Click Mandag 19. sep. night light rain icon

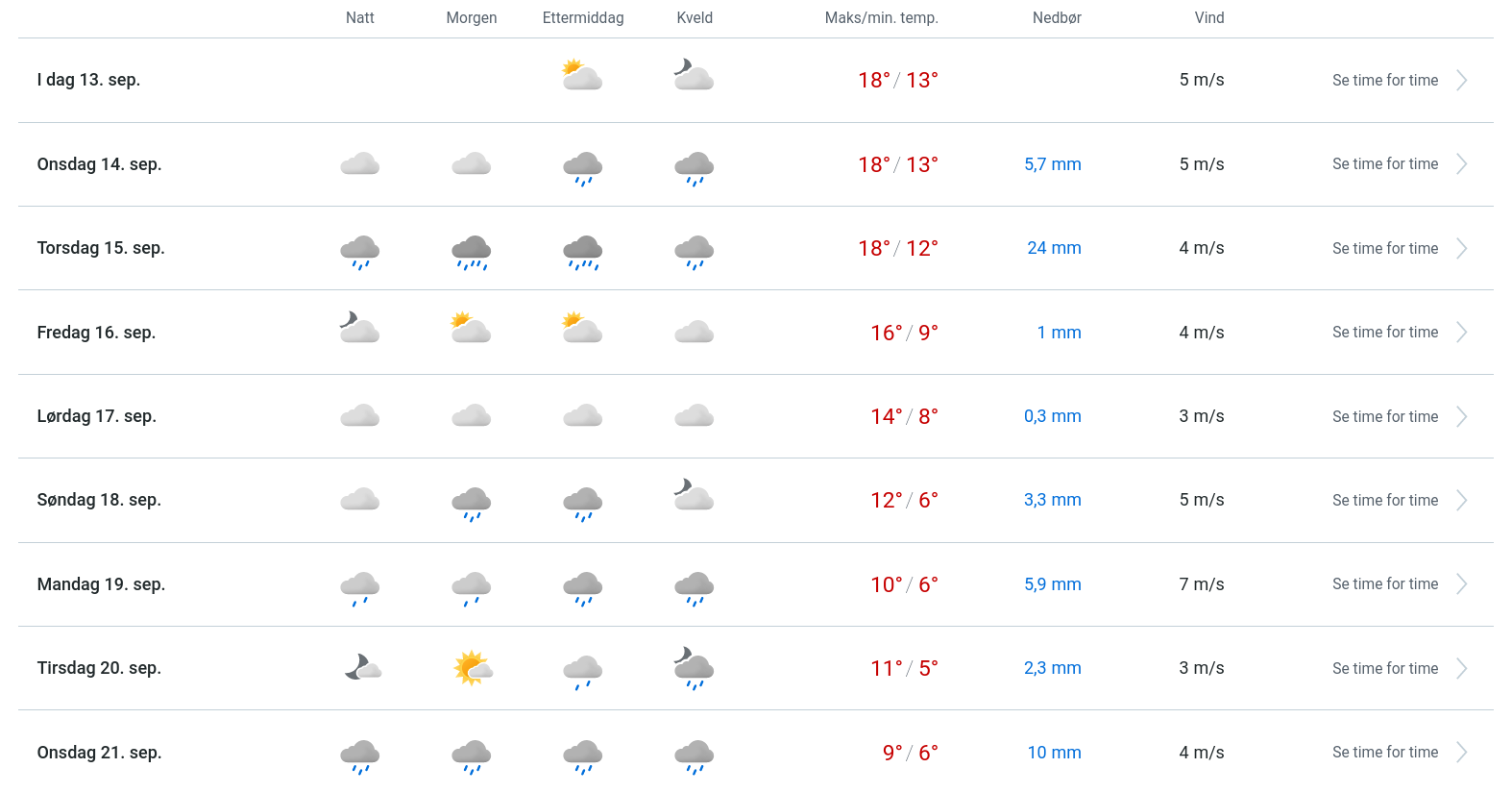pyautogui.click(x=359, y=587)
